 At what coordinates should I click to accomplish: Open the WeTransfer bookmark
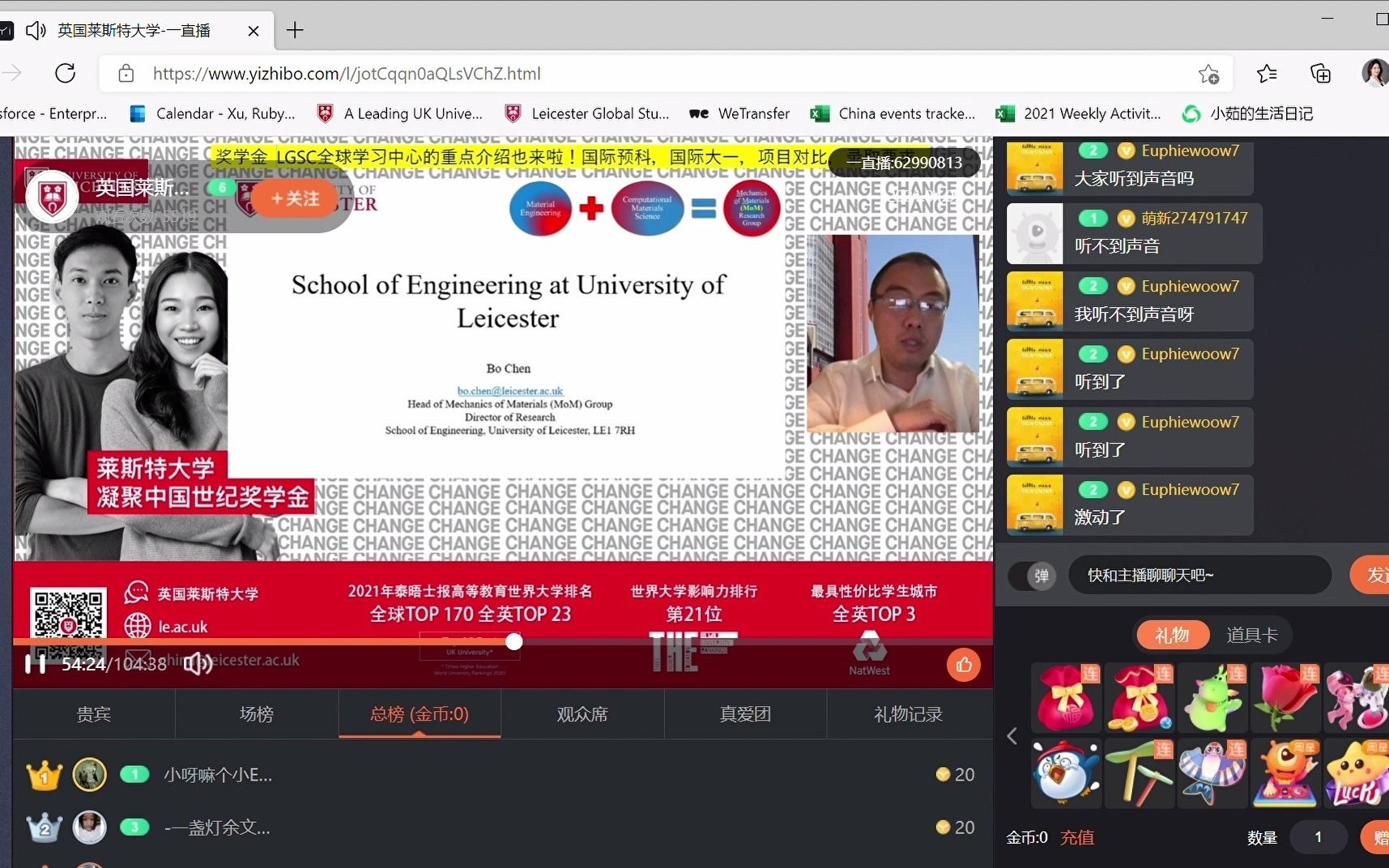tap(739, 113)
